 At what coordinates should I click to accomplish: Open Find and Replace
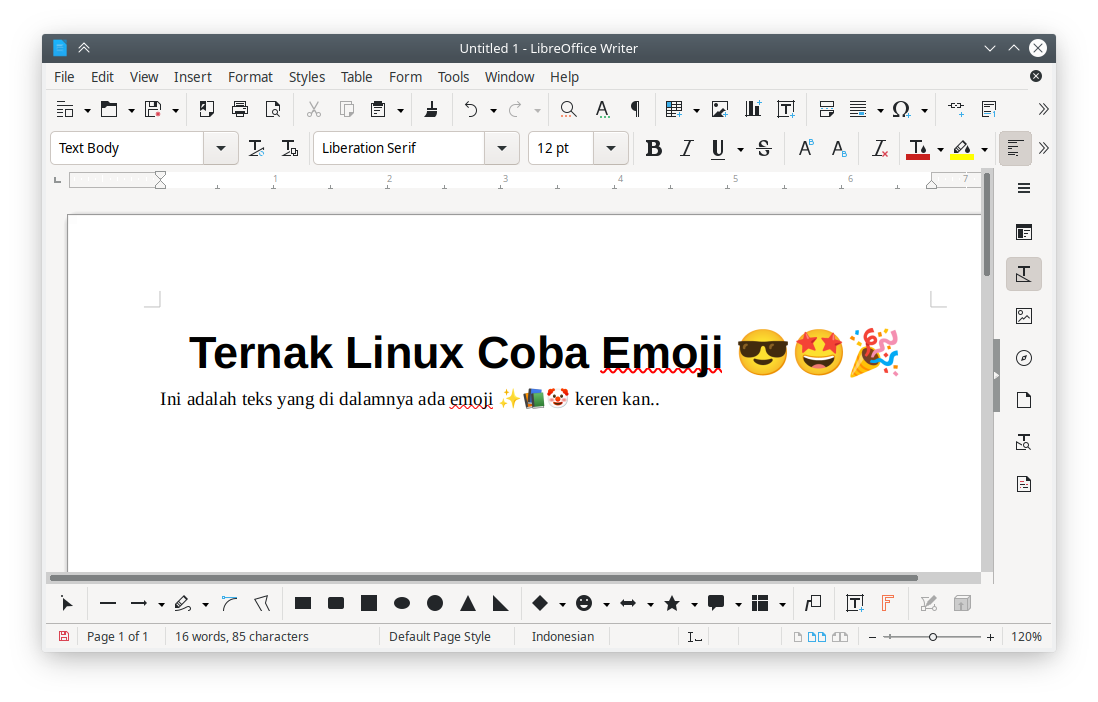point(568,109)
